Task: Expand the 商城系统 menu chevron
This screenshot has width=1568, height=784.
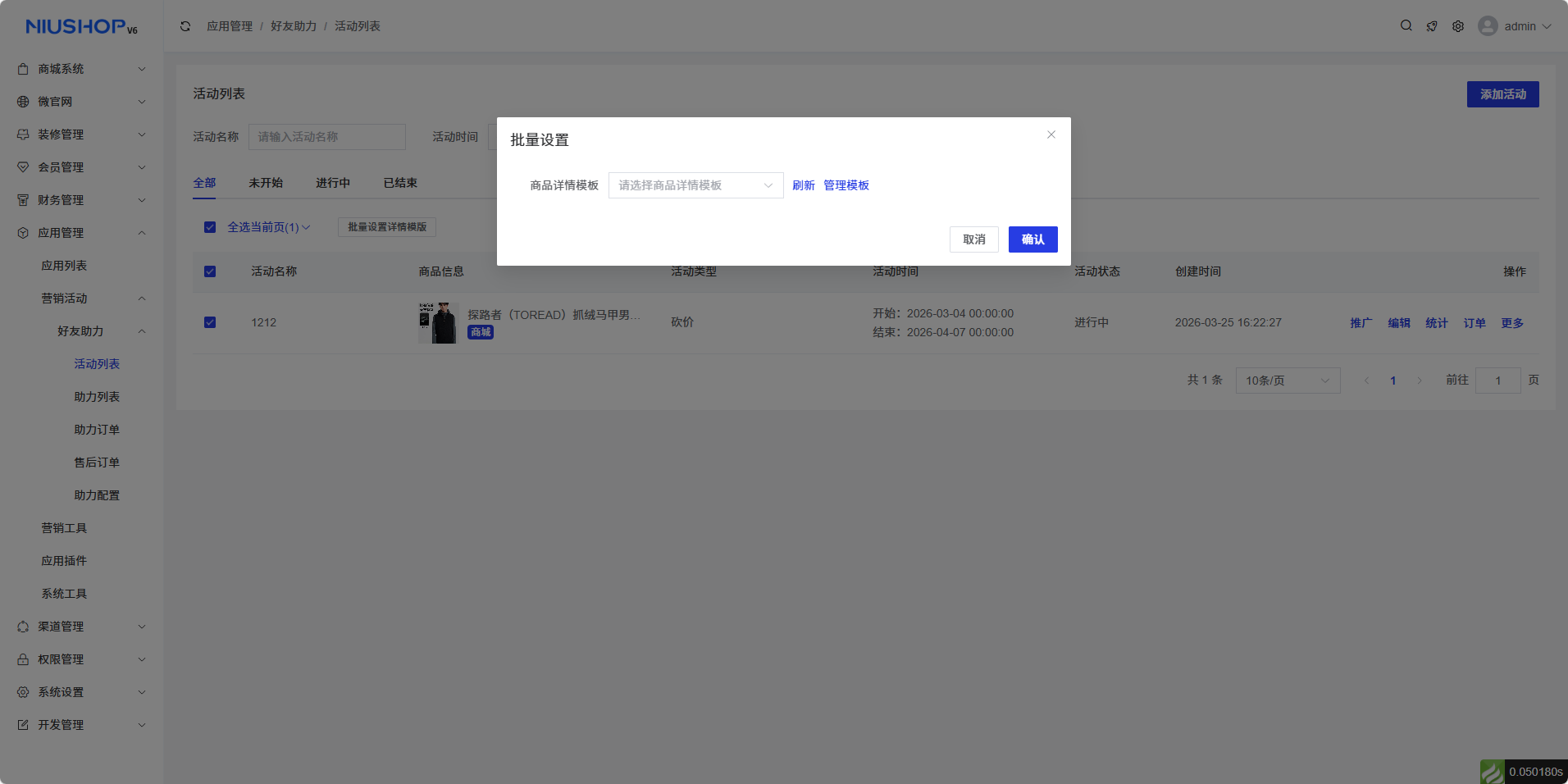Action: 142,69
